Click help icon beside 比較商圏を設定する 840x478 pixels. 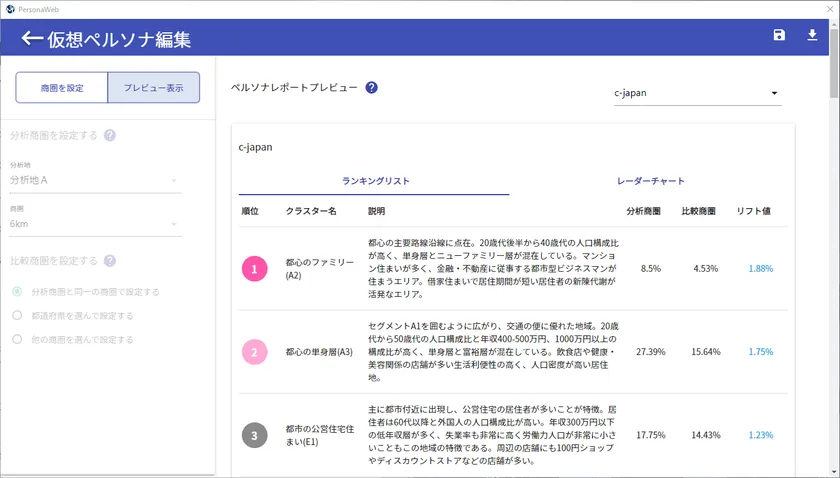click(110, 261)
